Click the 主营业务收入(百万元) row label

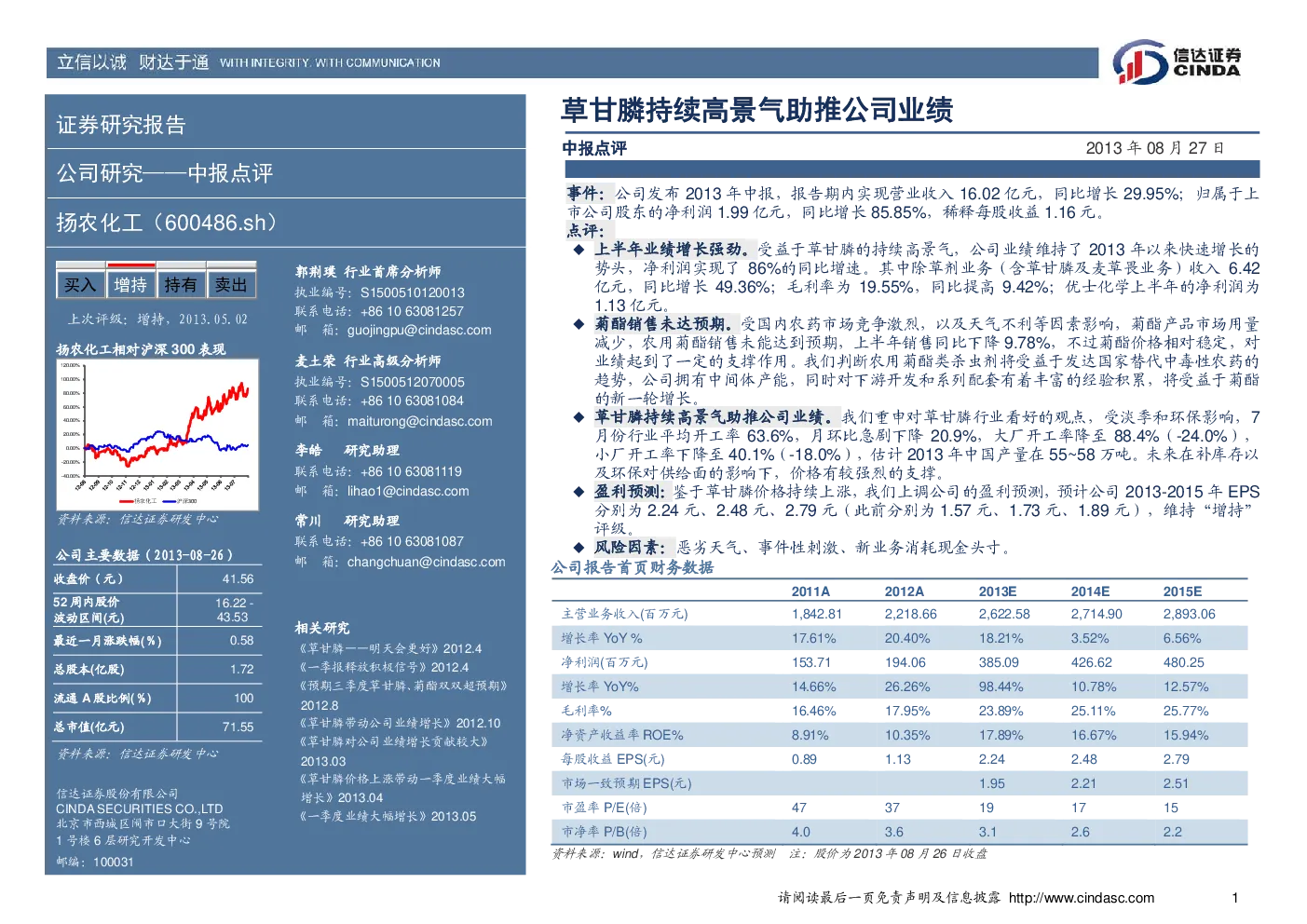(x=624, y=614)
